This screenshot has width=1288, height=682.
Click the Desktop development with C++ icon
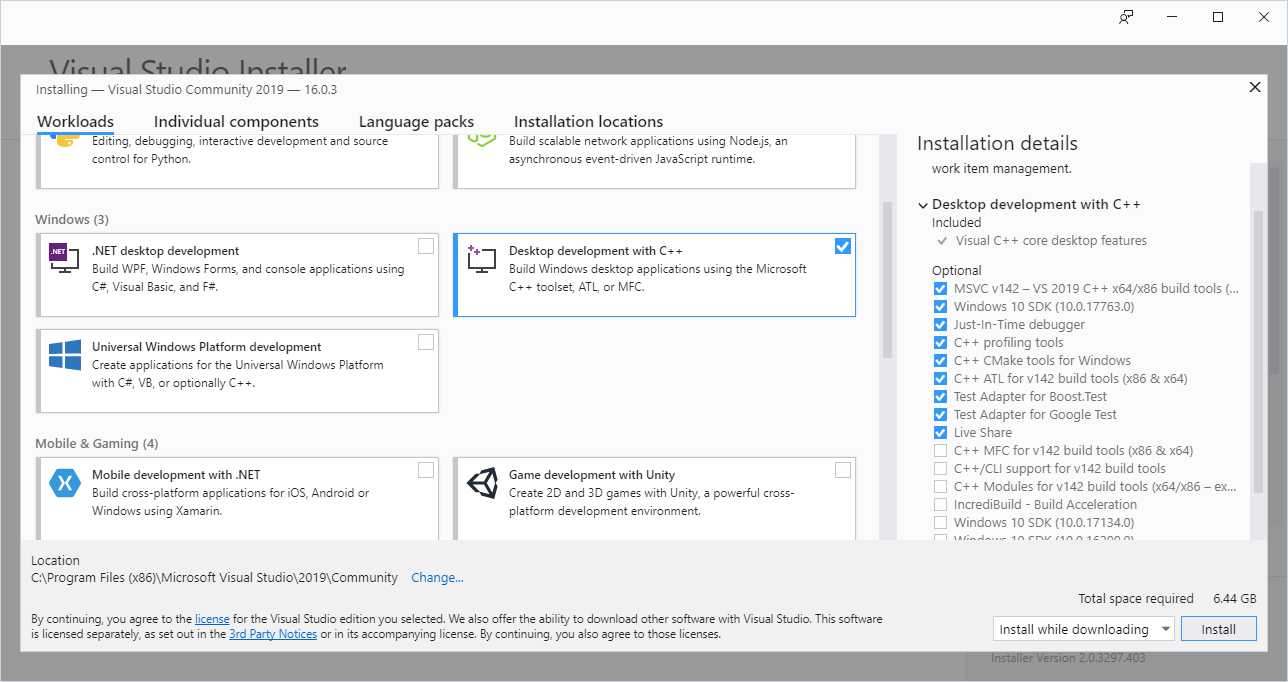click(482, 258)
